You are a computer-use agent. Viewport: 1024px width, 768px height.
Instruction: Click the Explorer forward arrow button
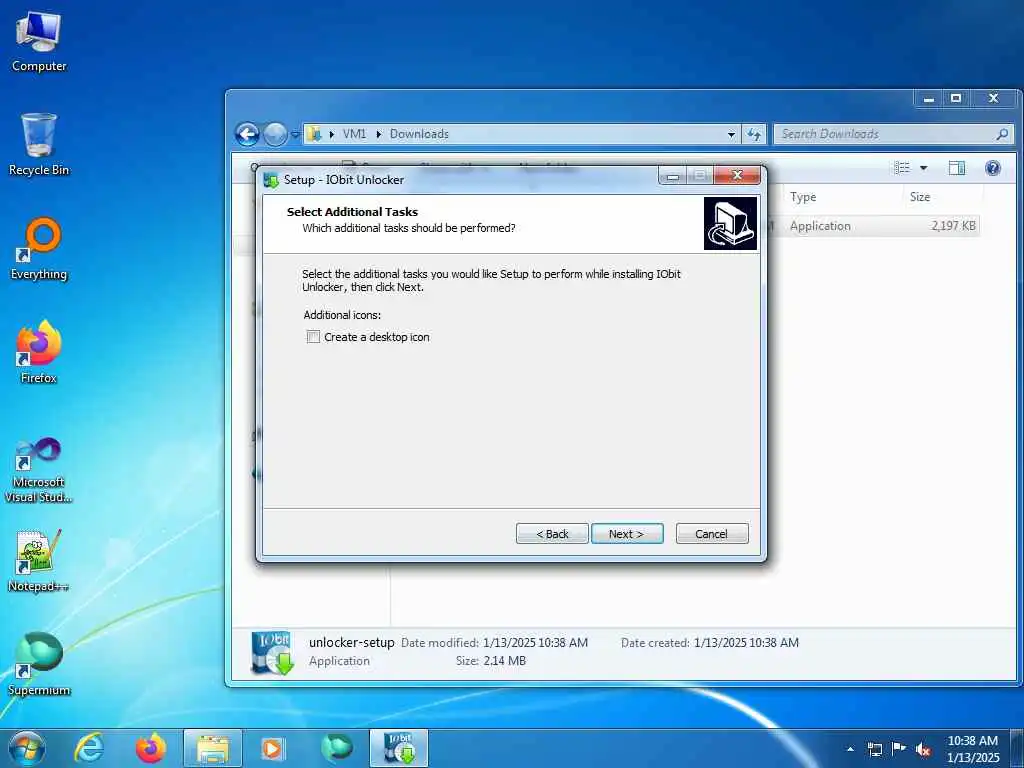tap(275, 135)
